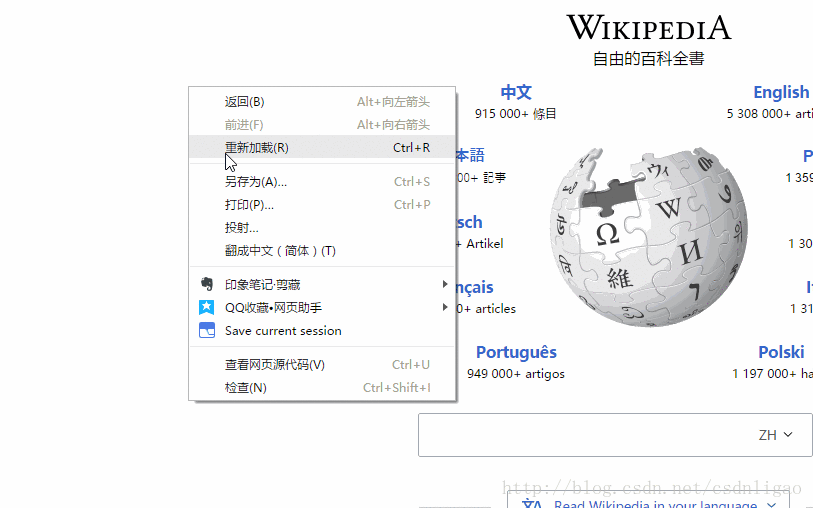Viewport: 813px width, 508px height.
Task: Select 返回(B) from context menu
Action: (322, 102)
